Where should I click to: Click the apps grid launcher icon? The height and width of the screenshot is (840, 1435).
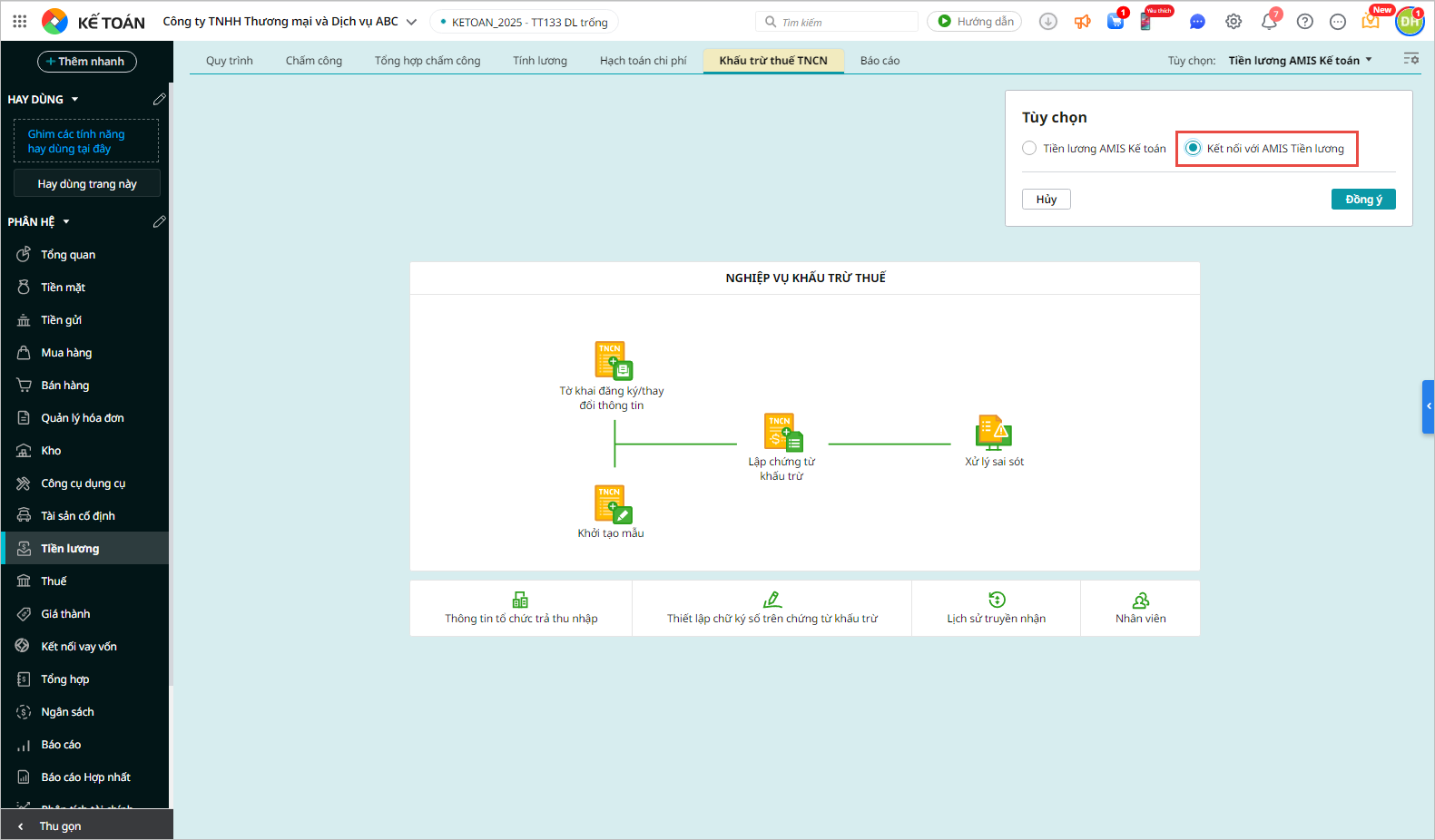[20, 22]
